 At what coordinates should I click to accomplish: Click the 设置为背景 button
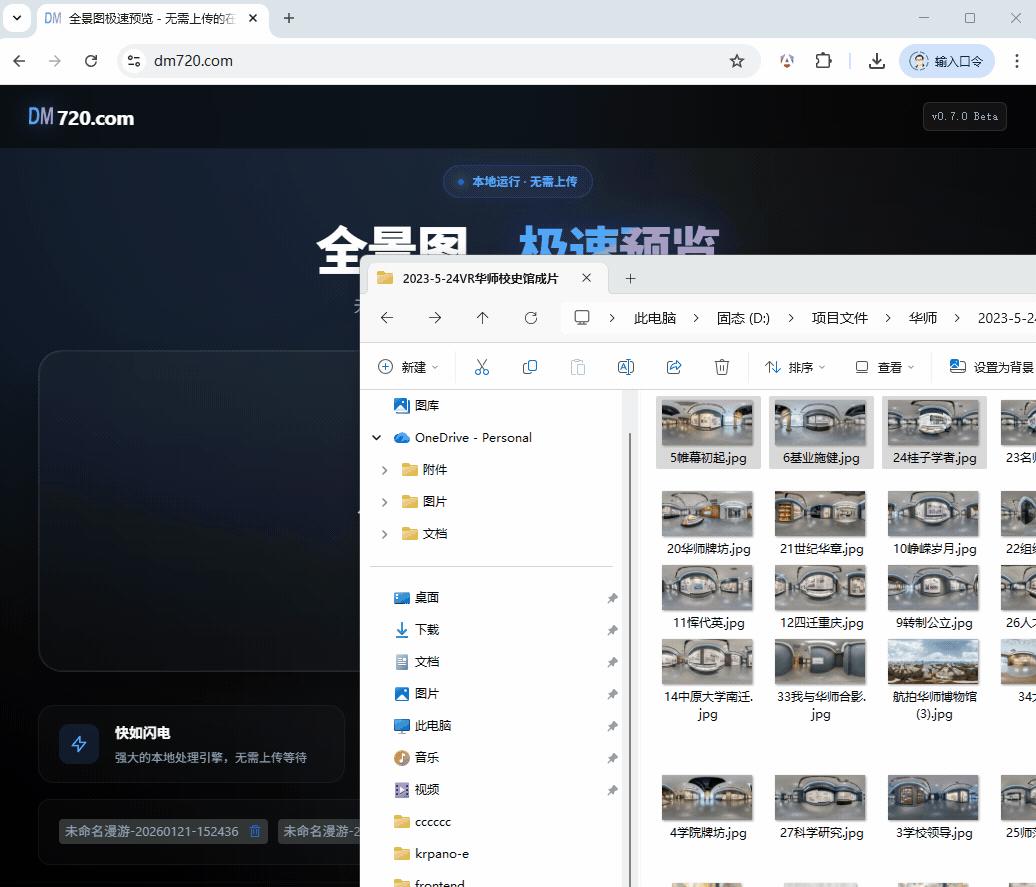tap(992, 367)
